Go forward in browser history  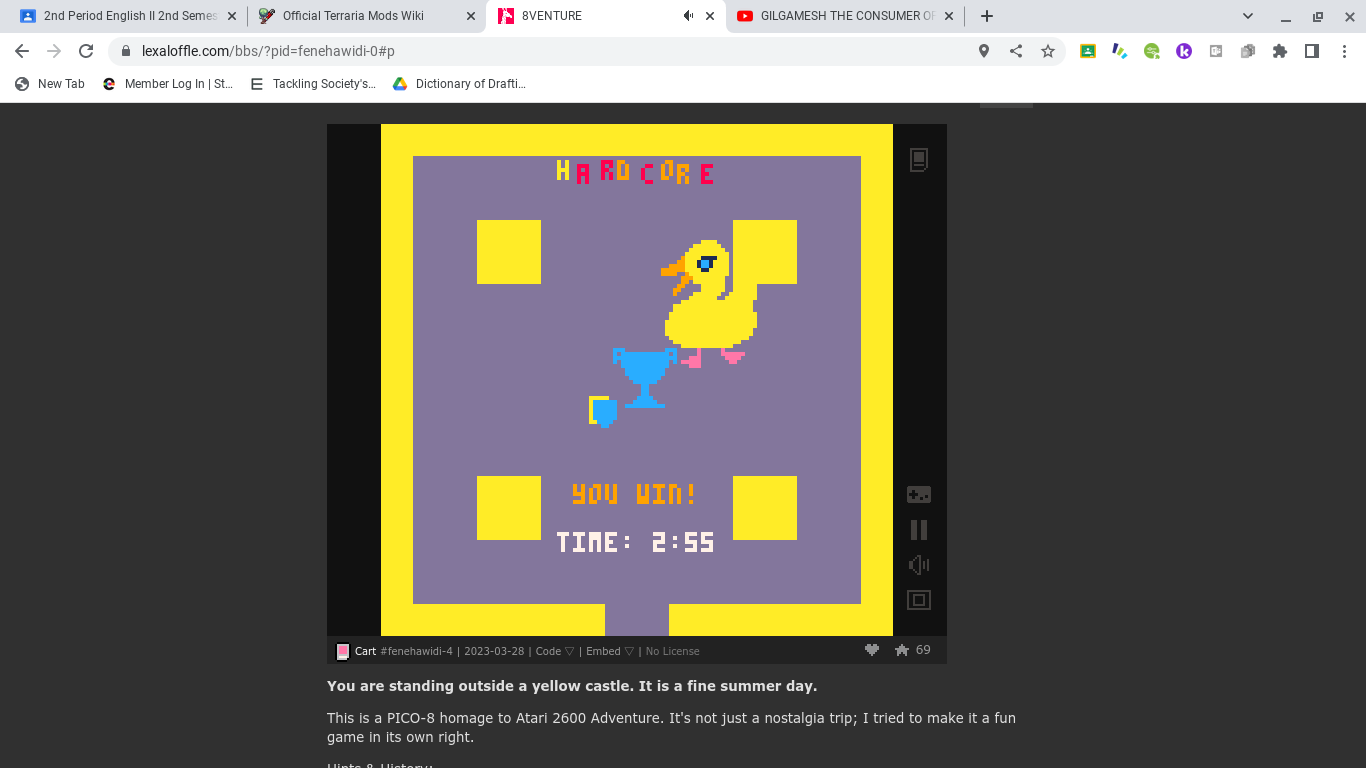pos(54,51)
